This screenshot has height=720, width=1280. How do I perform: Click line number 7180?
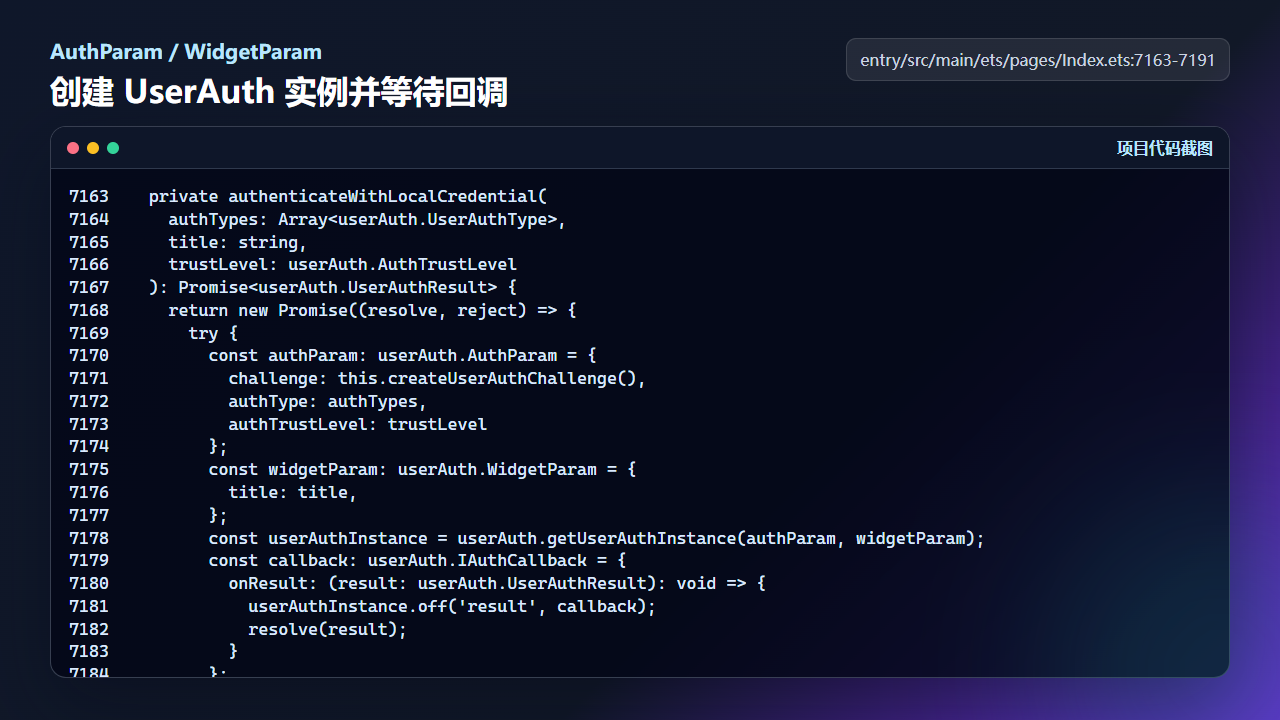coord(89,583)
